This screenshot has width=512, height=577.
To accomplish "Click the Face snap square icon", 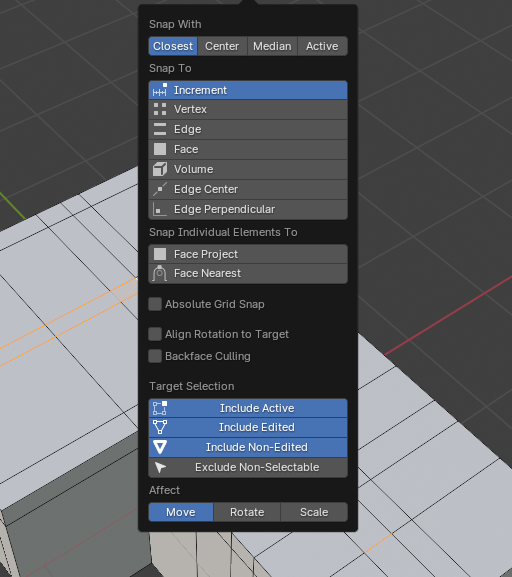I will (160, 149).
